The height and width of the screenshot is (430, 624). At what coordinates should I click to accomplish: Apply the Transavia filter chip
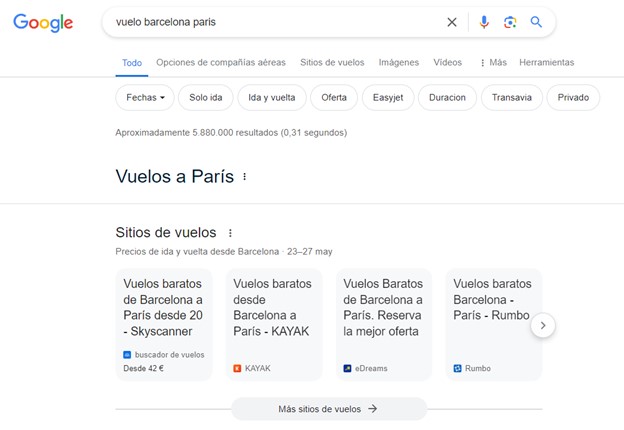point(512,97)
